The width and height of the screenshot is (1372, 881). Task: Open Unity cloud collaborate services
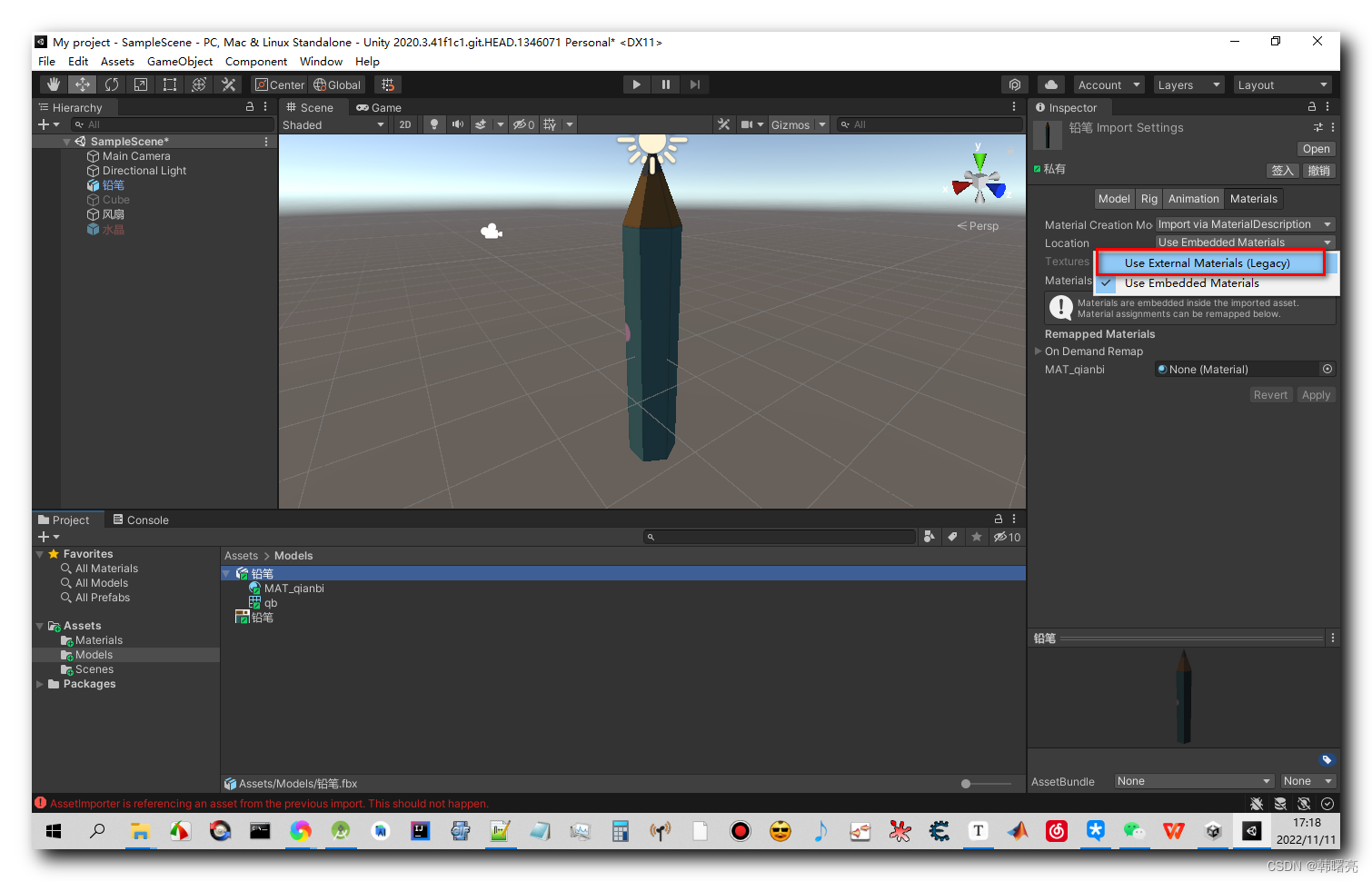click(x=1050, y=84)
